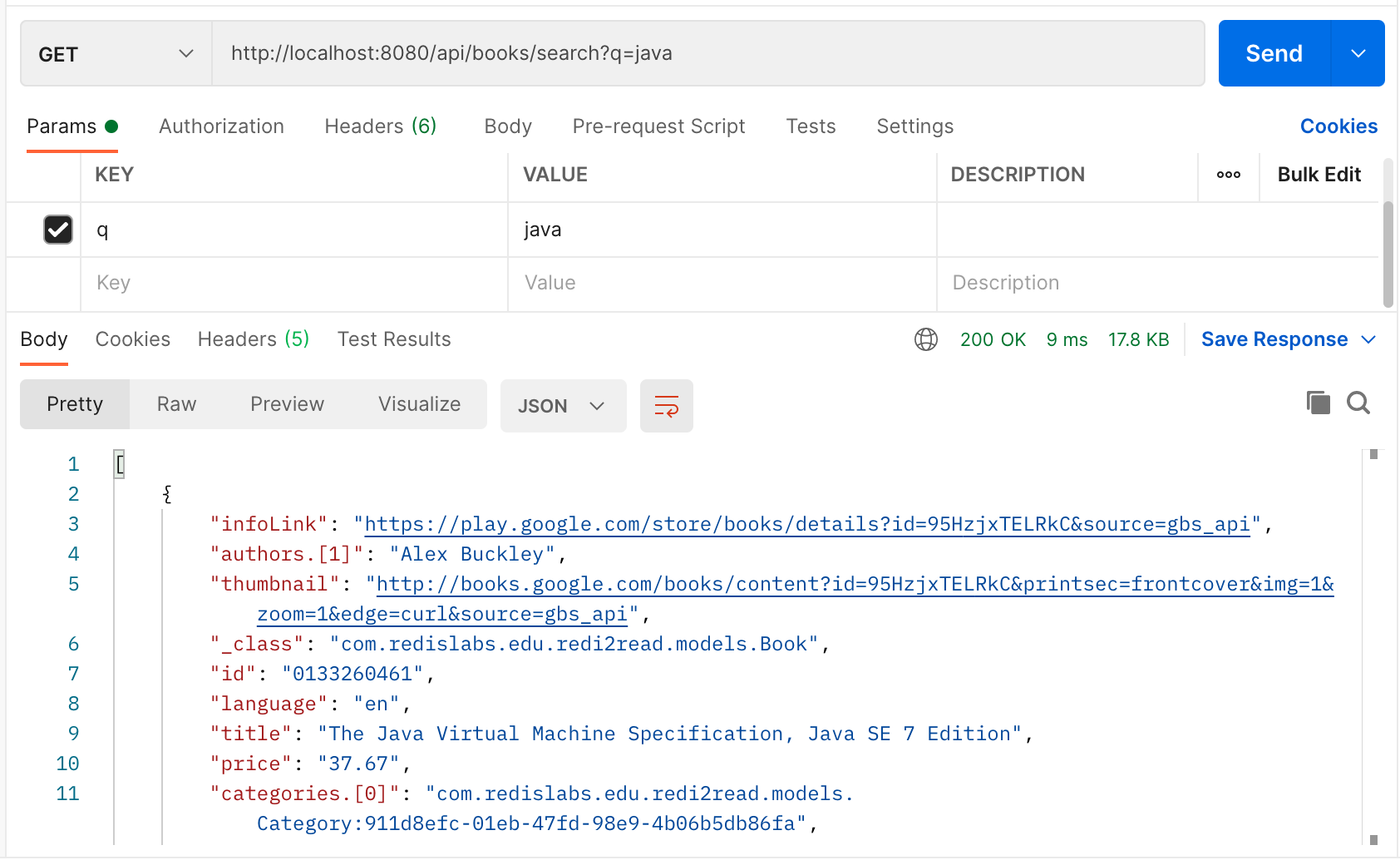Open the Cookies link
This screenshot has height=865, width=1400.
(x=1338, y=126)
